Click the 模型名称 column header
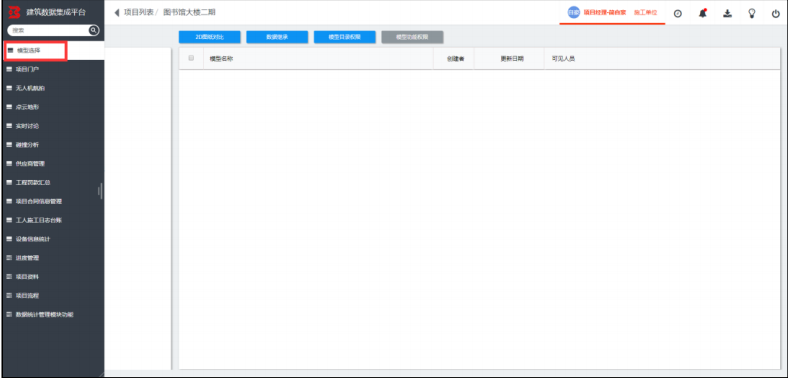788x378 pixels. (x=221, y=59)
